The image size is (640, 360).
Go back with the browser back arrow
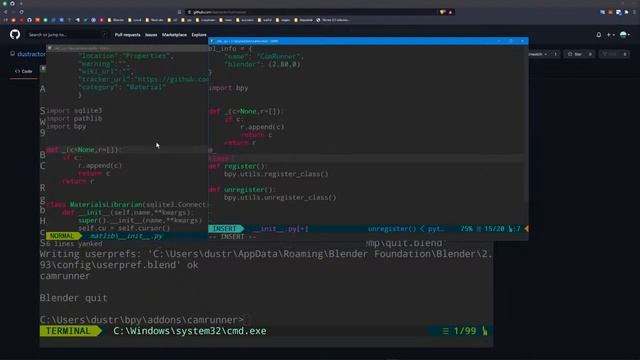click(5, 12)
